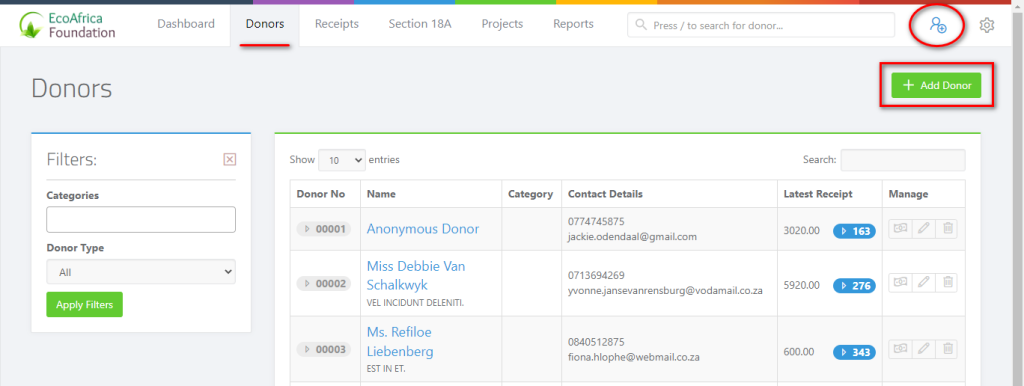
Task: Click the Apply Filters button
Action: pyautogui.click(x=84, y=304)
